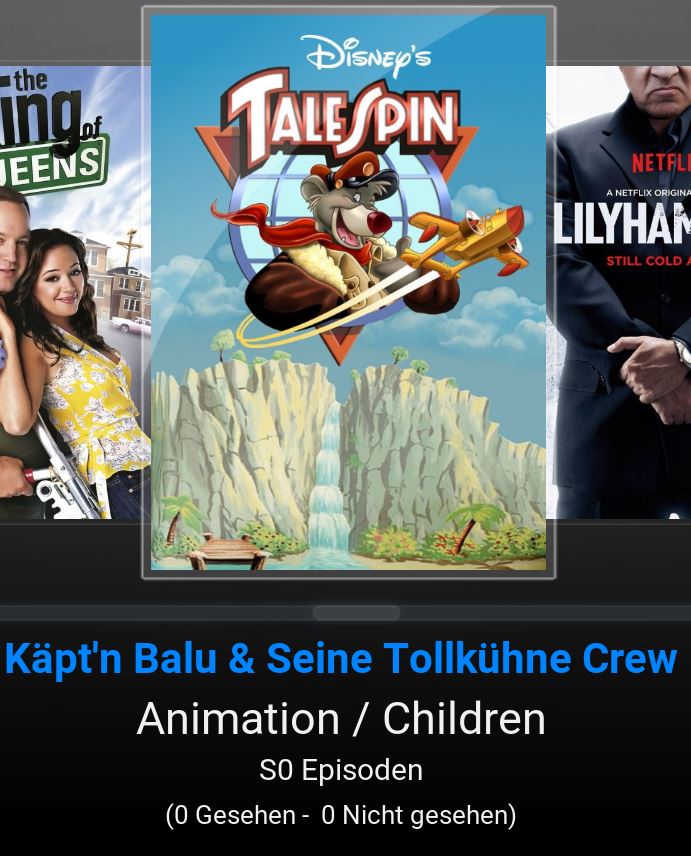Click the red Netflix logo on Lilyhammer
Image resolution: width=691 pixels, height=856 pixels.
(662, 162)
